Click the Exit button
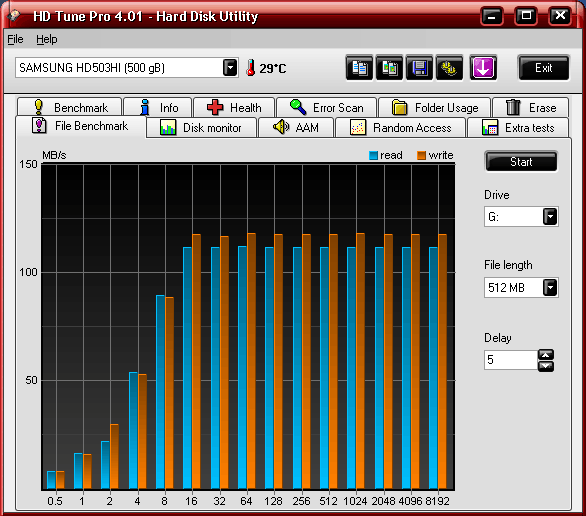Screen dimensions: 586x516 (543, 68)
